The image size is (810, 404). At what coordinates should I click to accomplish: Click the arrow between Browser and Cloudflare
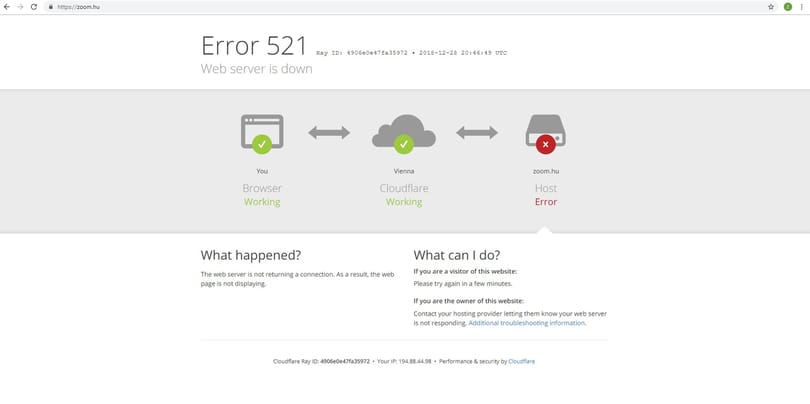(x=329, y=133)
